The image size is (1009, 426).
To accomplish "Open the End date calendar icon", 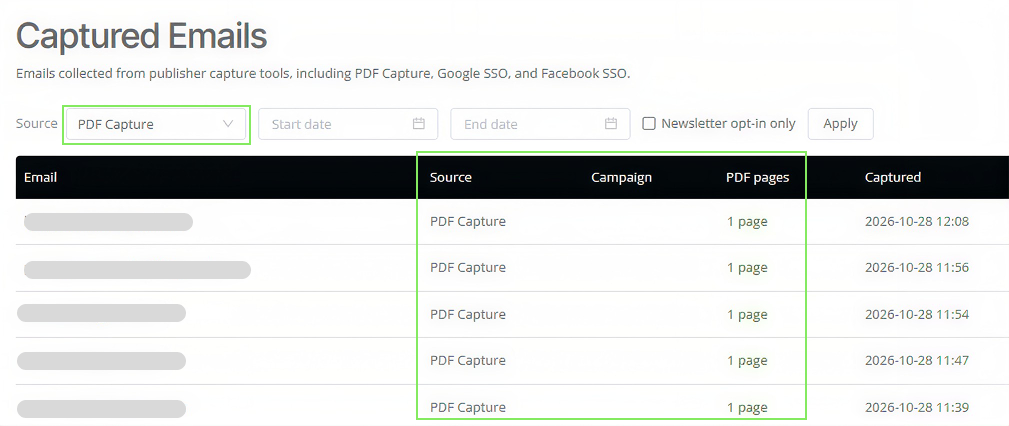I will [x=611, y=124].
